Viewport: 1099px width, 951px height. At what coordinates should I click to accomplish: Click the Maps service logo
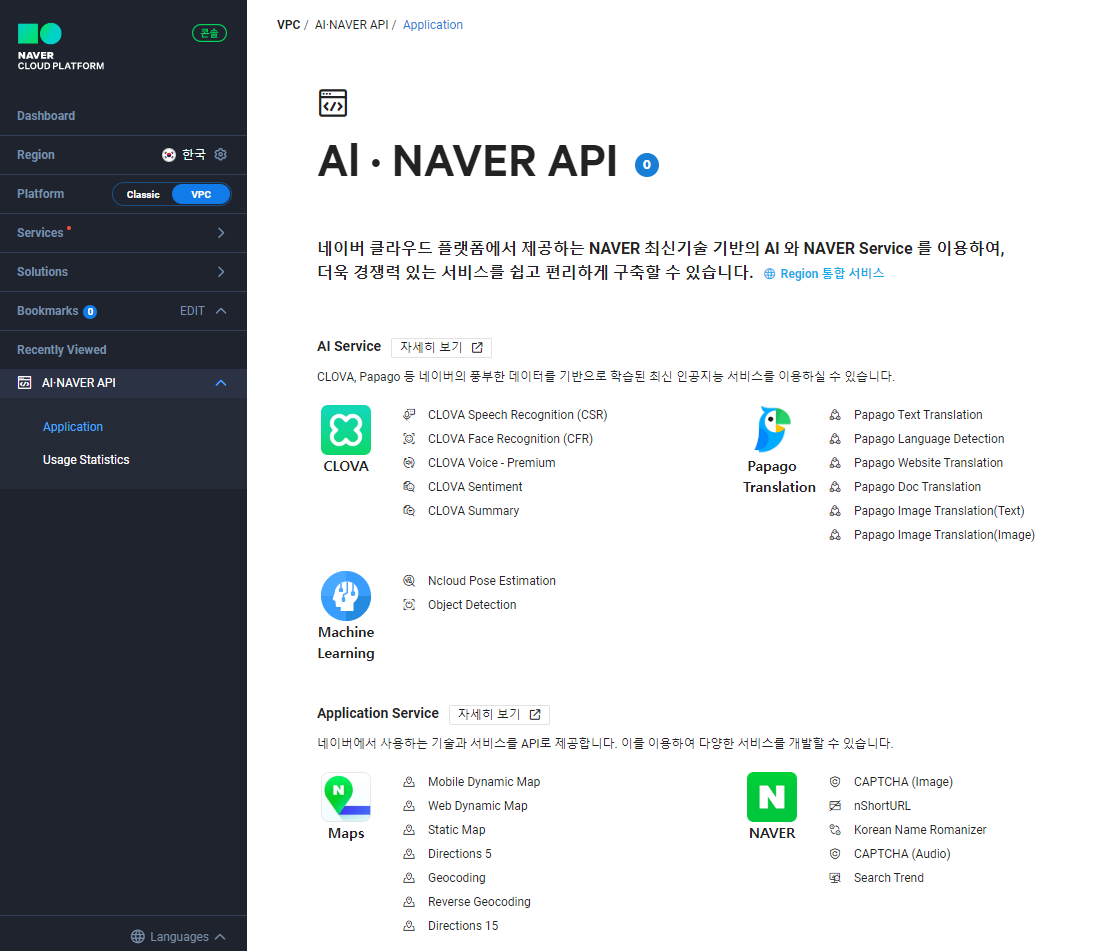click(x=346, y=797)
